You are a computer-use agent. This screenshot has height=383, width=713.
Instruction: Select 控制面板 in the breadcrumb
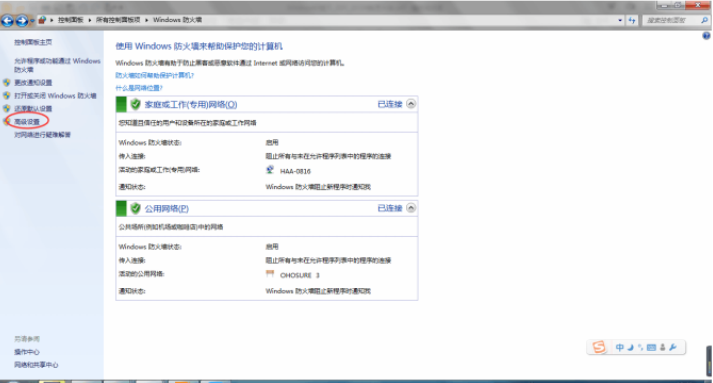(71, 20)
